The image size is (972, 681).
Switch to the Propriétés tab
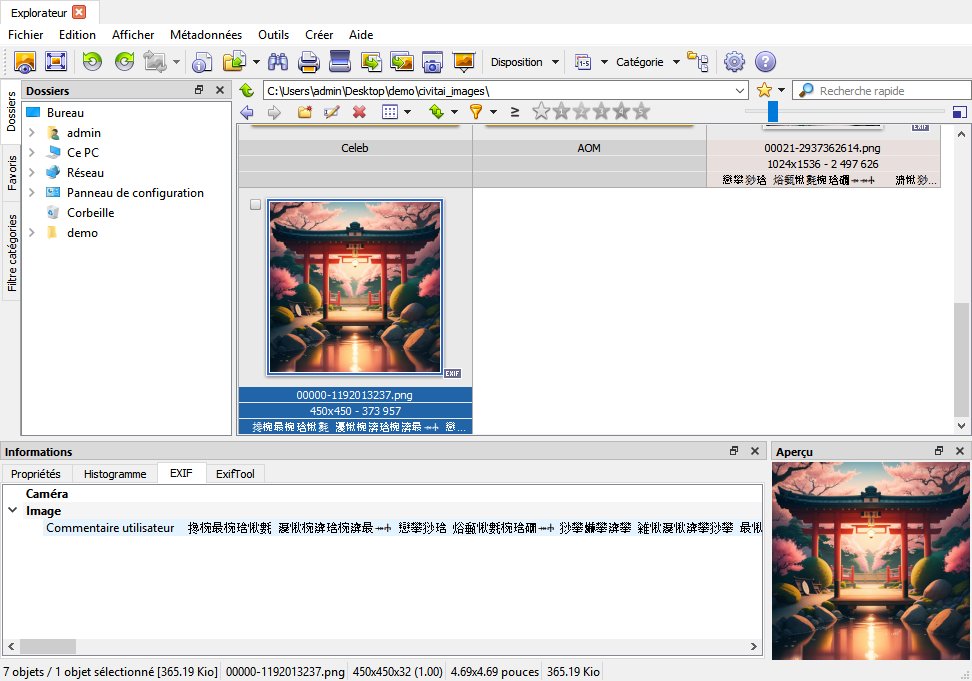[x=36, y=473]
